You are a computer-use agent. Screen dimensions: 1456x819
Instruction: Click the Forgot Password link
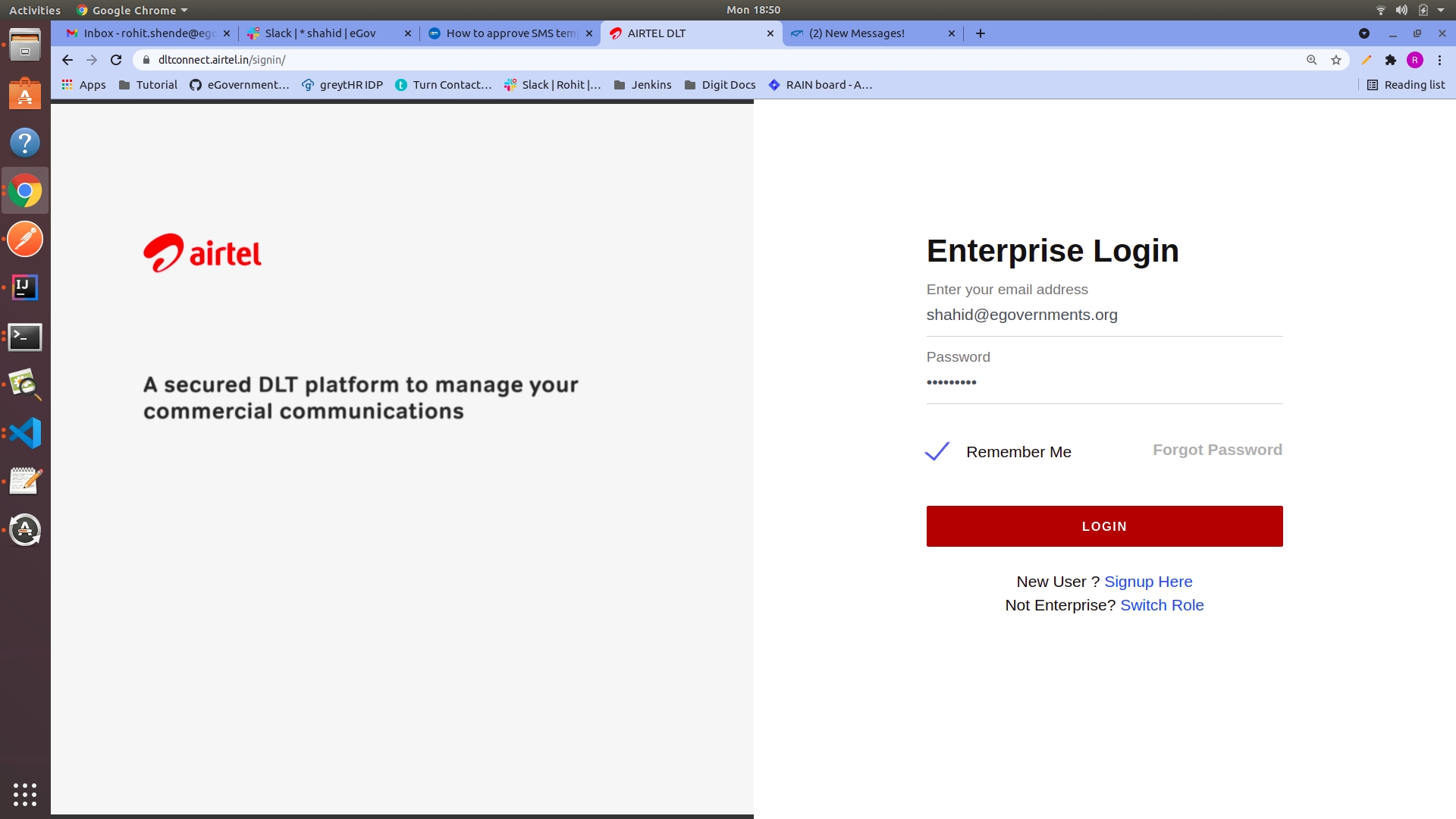coord(1217,450)
